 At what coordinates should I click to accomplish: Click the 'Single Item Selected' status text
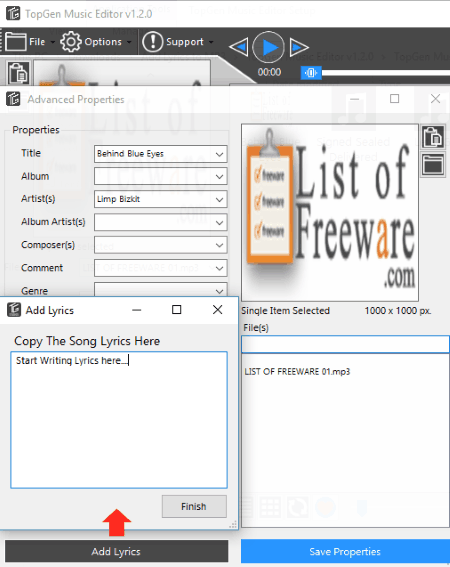[x=285, y=311]
